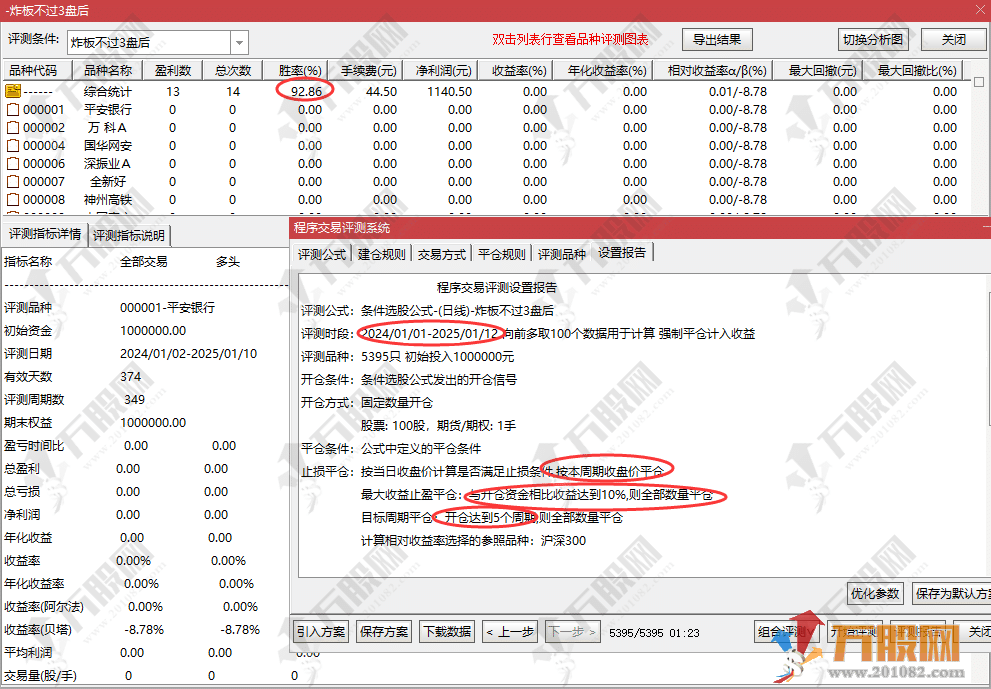Open the 评测公式 tab
This screenshot has height=689, width=991.
coord(322,254)
